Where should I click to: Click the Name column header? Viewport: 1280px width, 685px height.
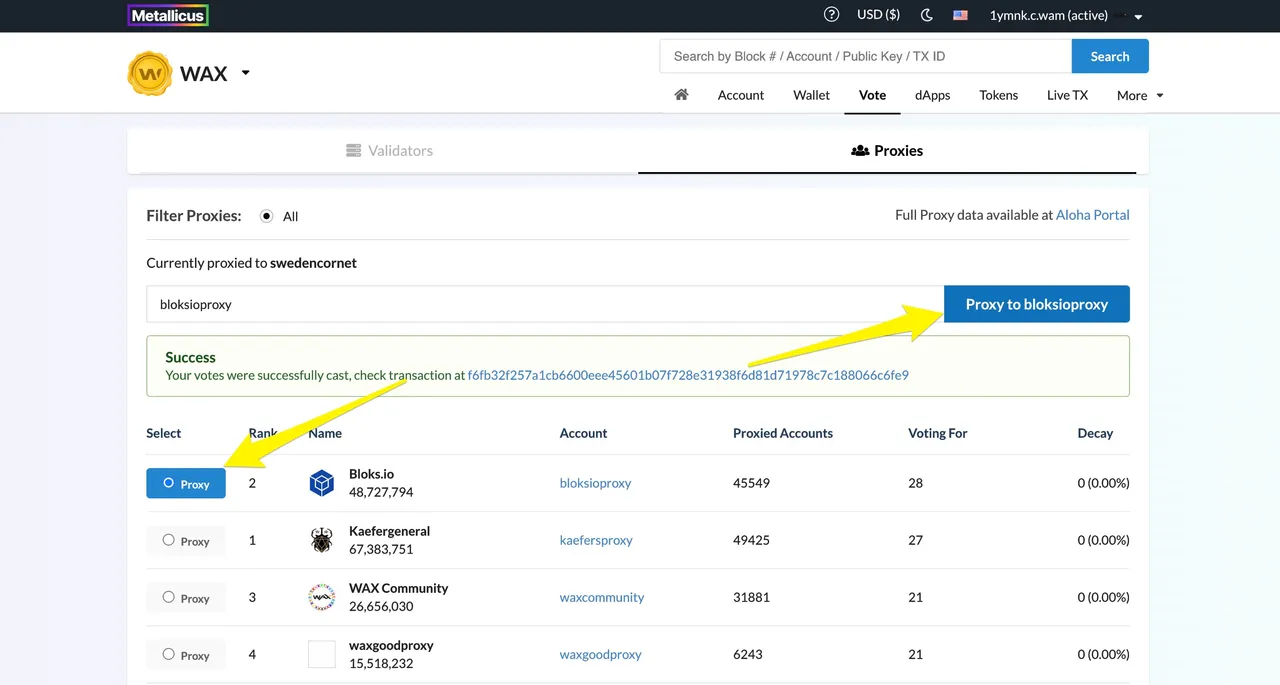tap(325, 433)
